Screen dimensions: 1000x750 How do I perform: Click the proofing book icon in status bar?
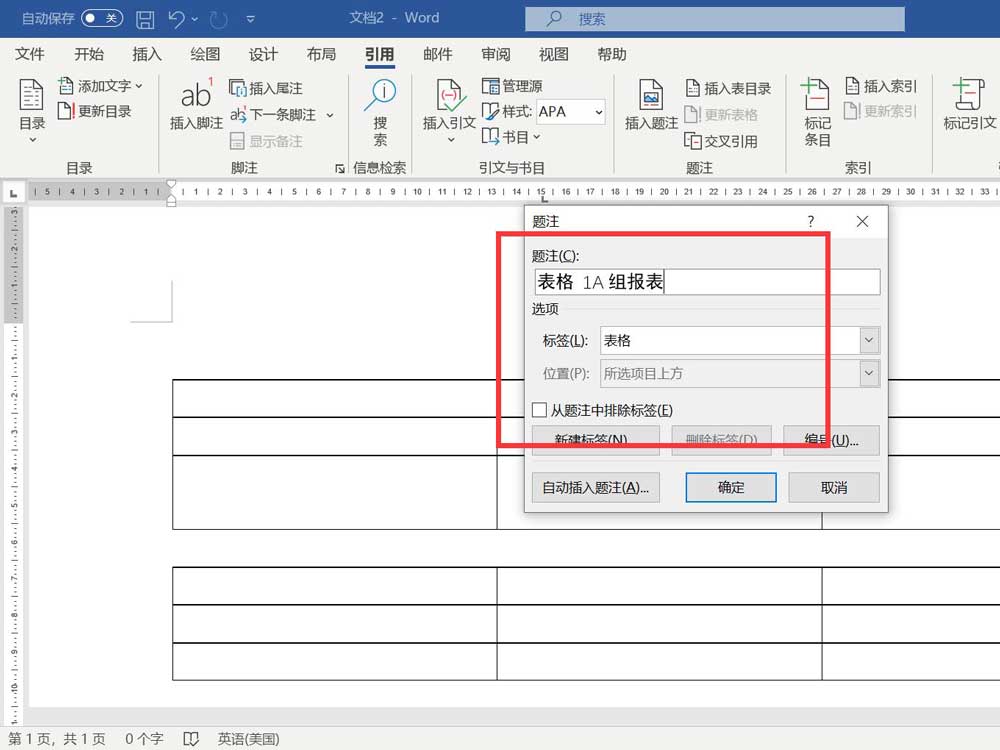tap(191, 739)
